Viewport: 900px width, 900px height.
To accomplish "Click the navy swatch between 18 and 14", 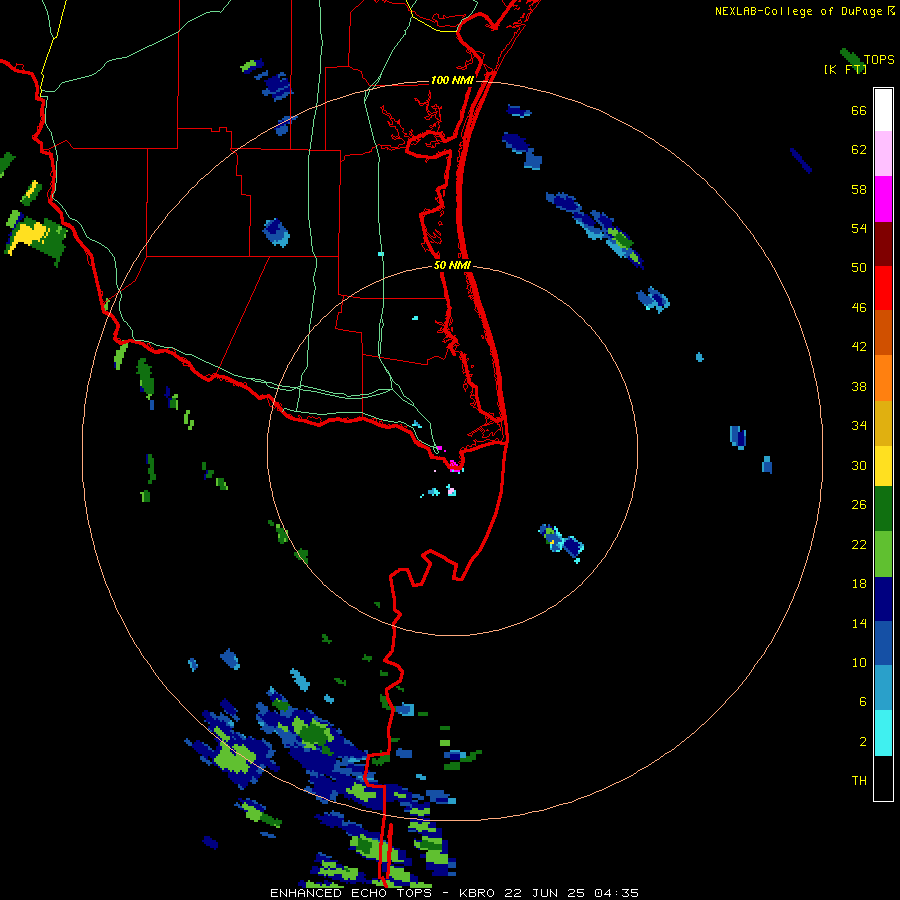I will [883, 599].
